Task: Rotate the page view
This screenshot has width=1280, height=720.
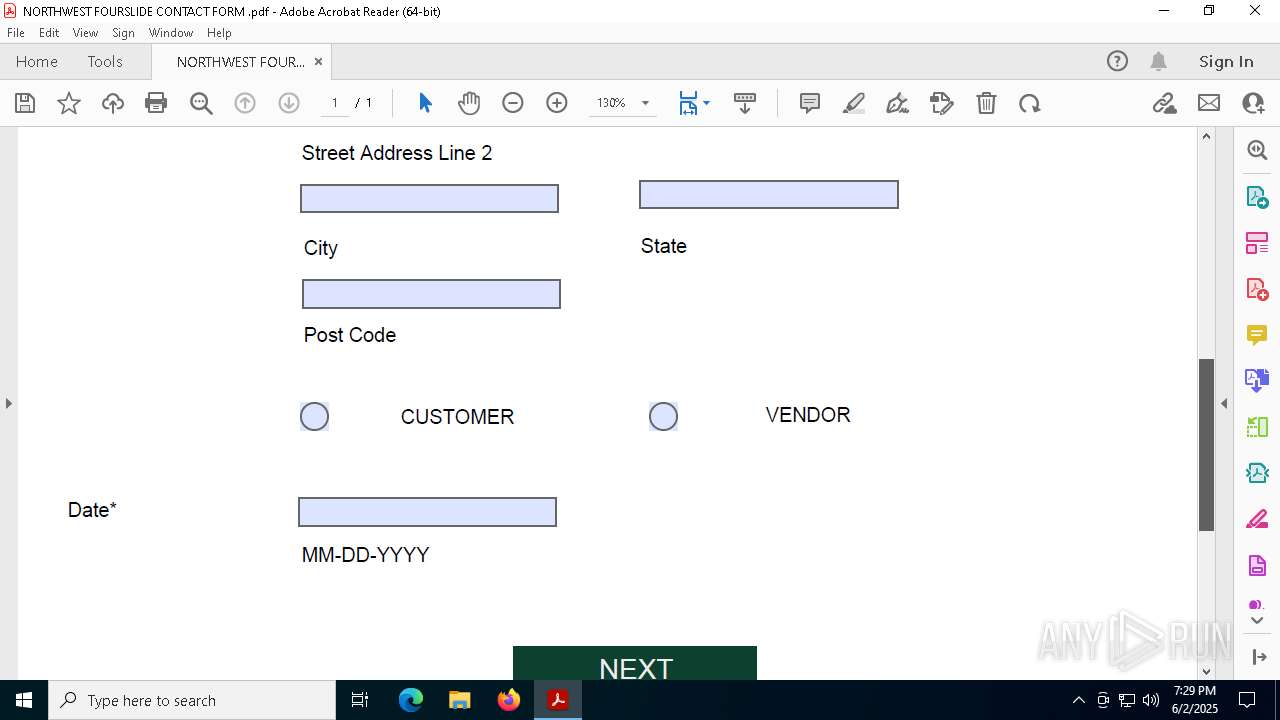Action: (1030, 103)
